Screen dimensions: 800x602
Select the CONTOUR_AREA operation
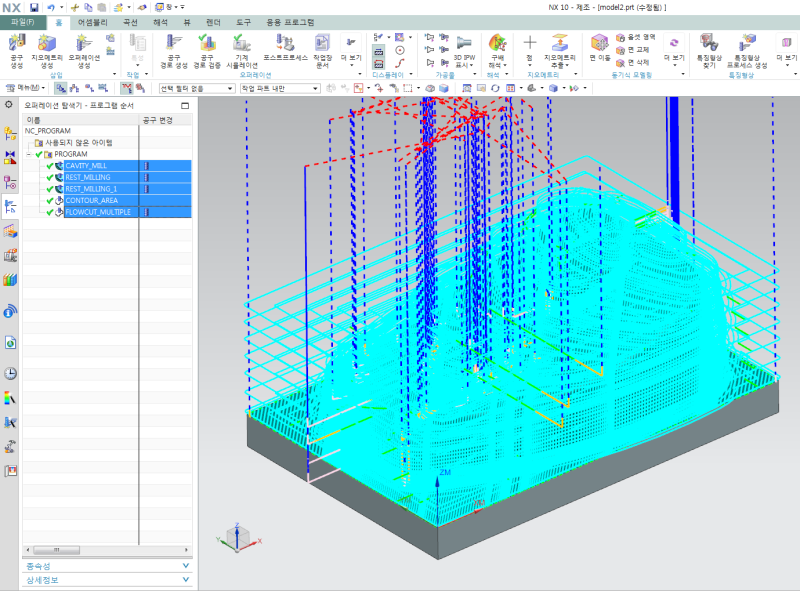click(91, 200)
